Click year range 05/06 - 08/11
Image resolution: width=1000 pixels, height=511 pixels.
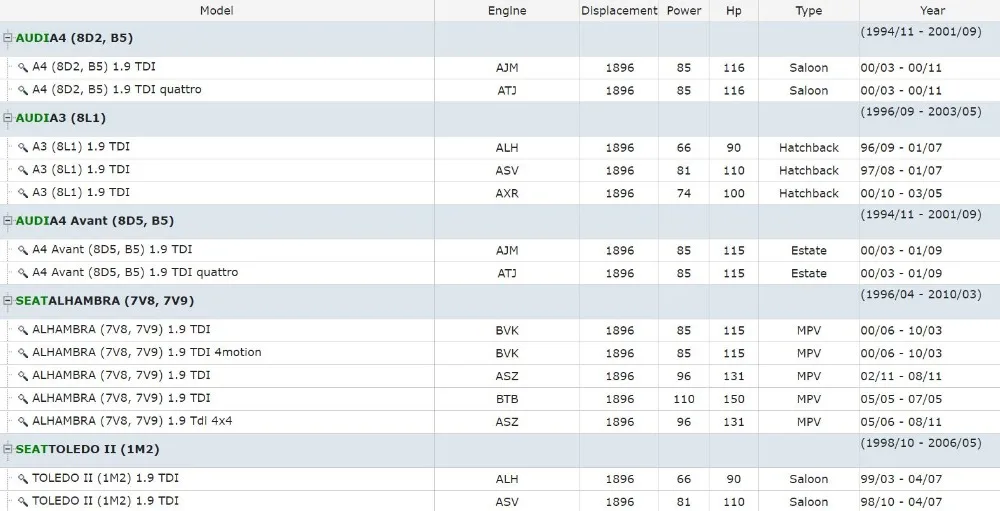901,422
